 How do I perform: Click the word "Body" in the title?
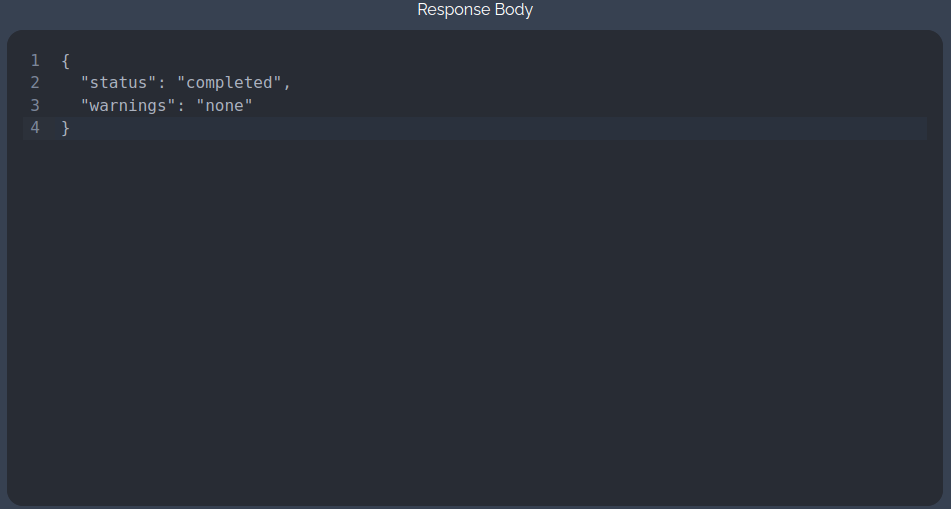515,10
